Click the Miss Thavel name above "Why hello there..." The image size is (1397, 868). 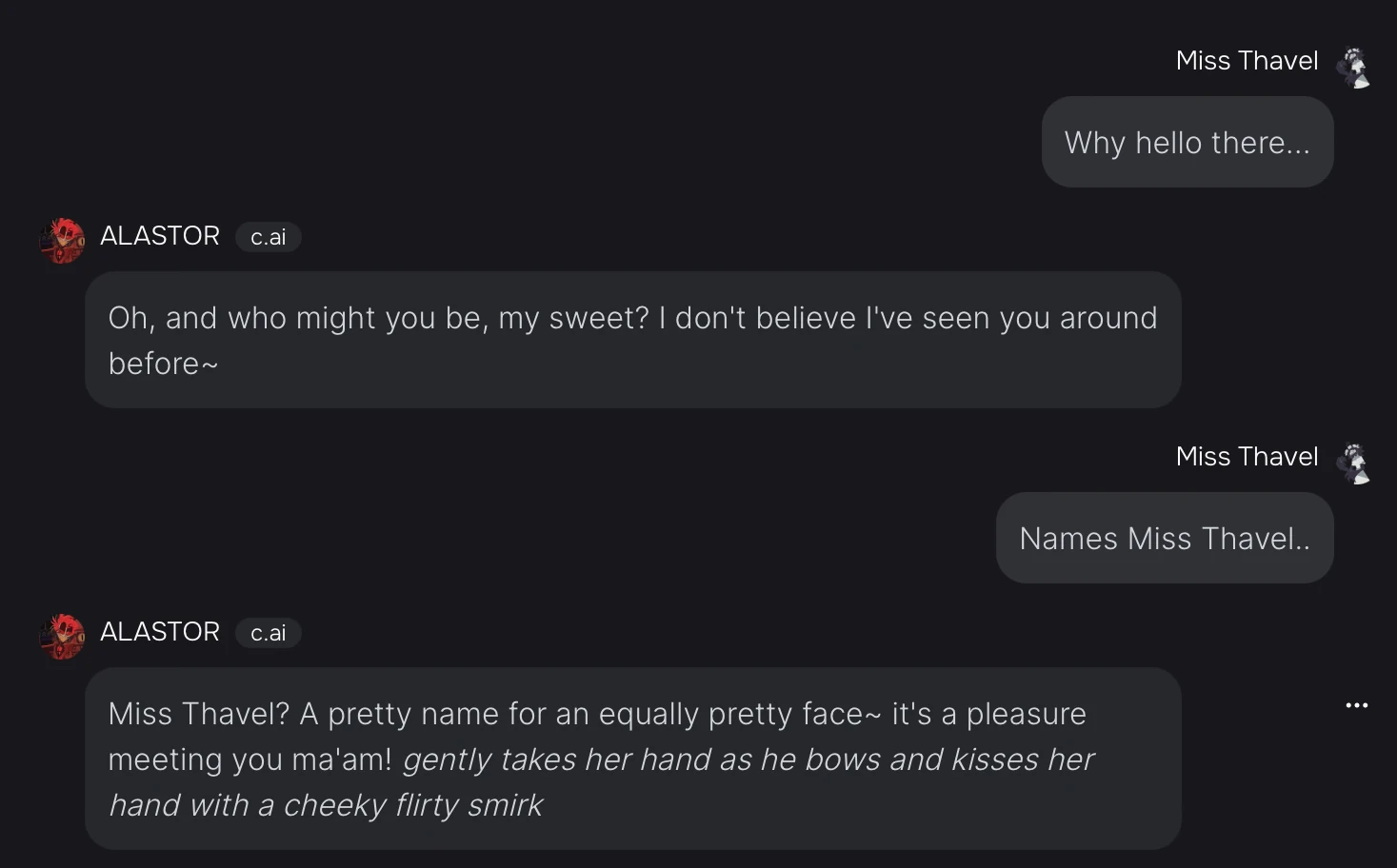[1247, 61]
